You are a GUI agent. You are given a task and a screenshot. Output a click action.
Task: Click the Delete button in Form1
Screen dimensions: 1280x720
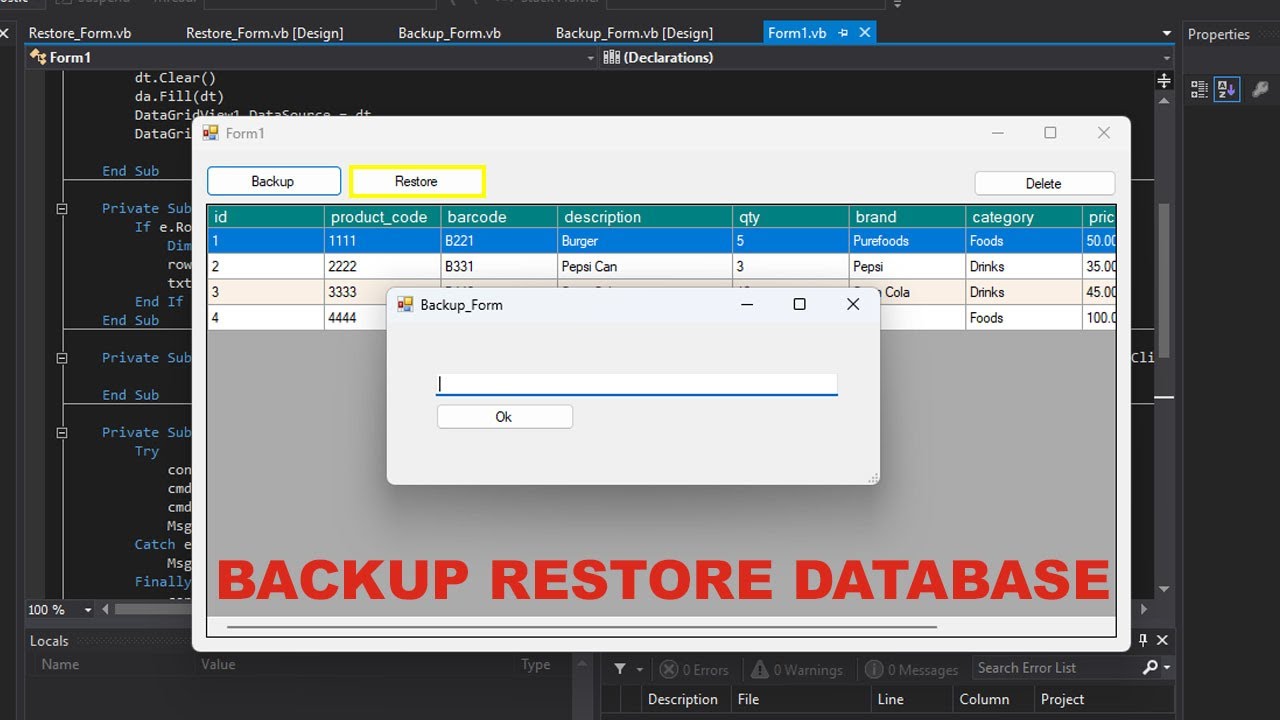coord(1044,183)
